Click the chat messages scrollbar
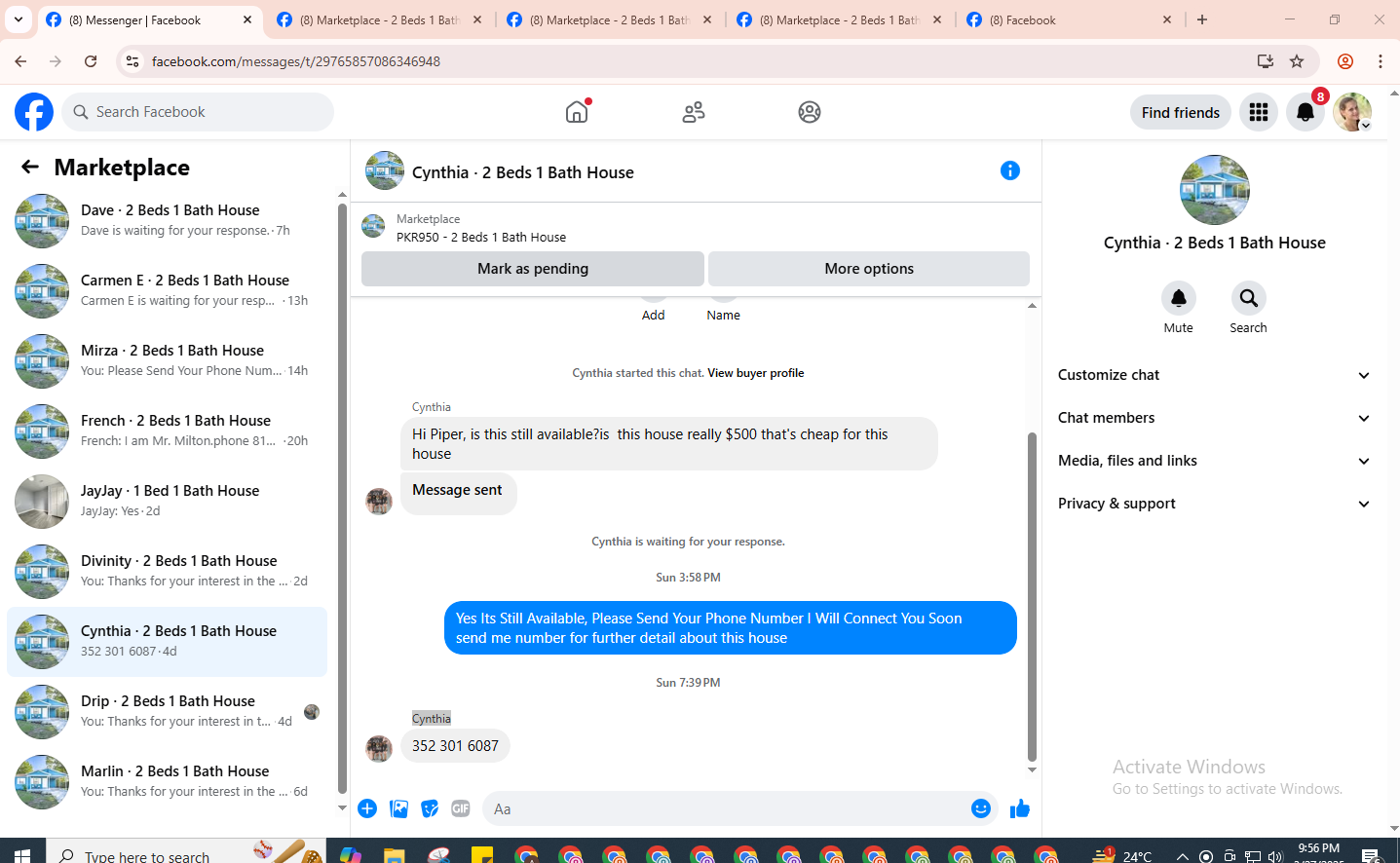 1032,596
